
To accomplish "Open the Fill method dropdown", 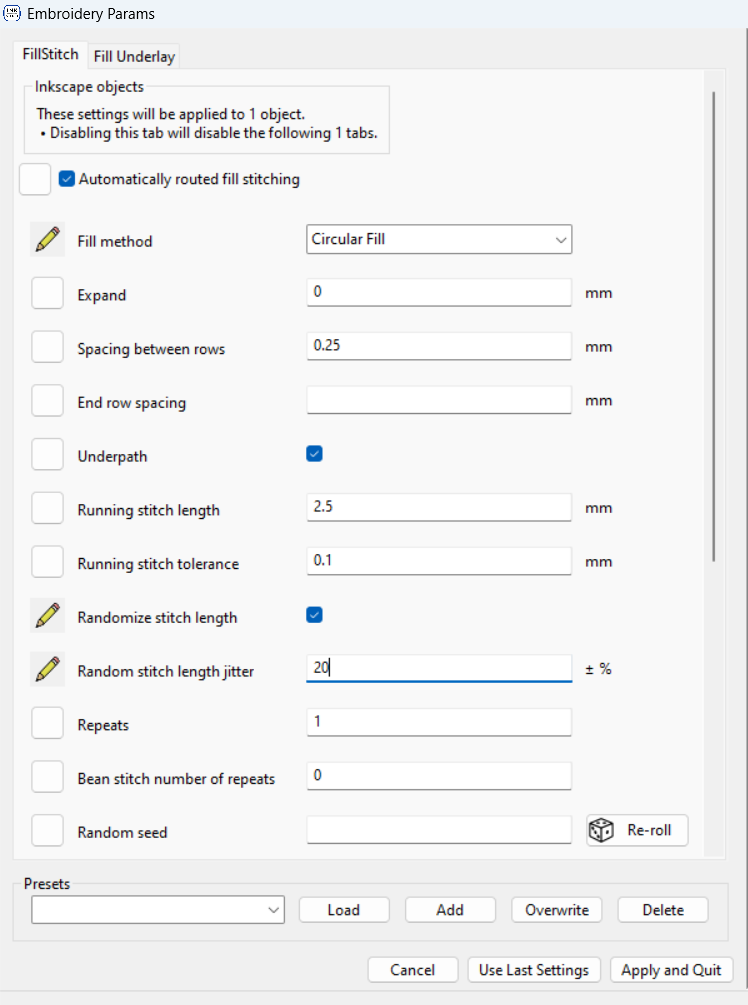I will [x=439, y=240].
